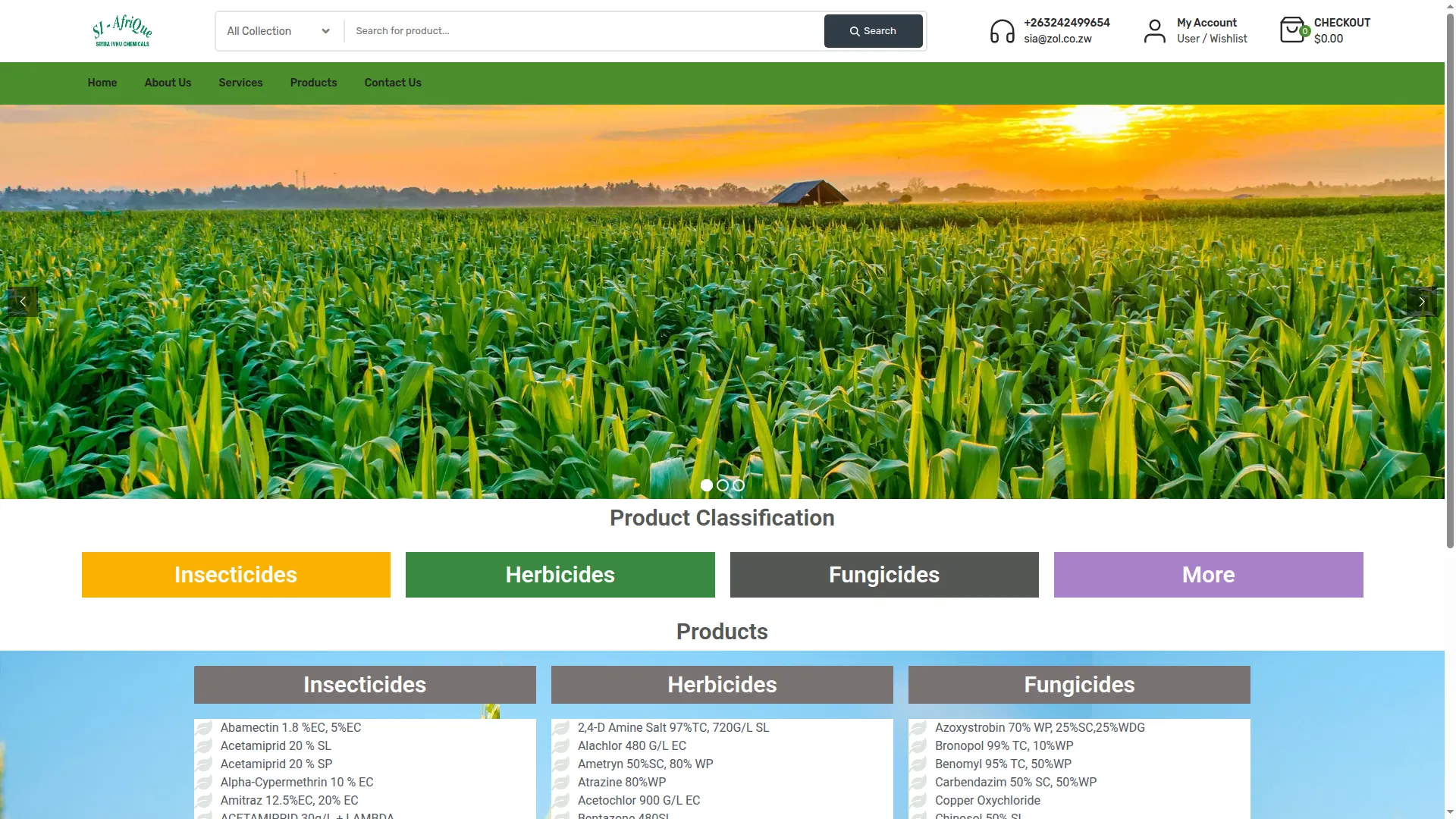This screenshot has width=1456, height=819.
Task: Click the leaf icon beside Atrazine 80%WP
Action: pos(561,783)
